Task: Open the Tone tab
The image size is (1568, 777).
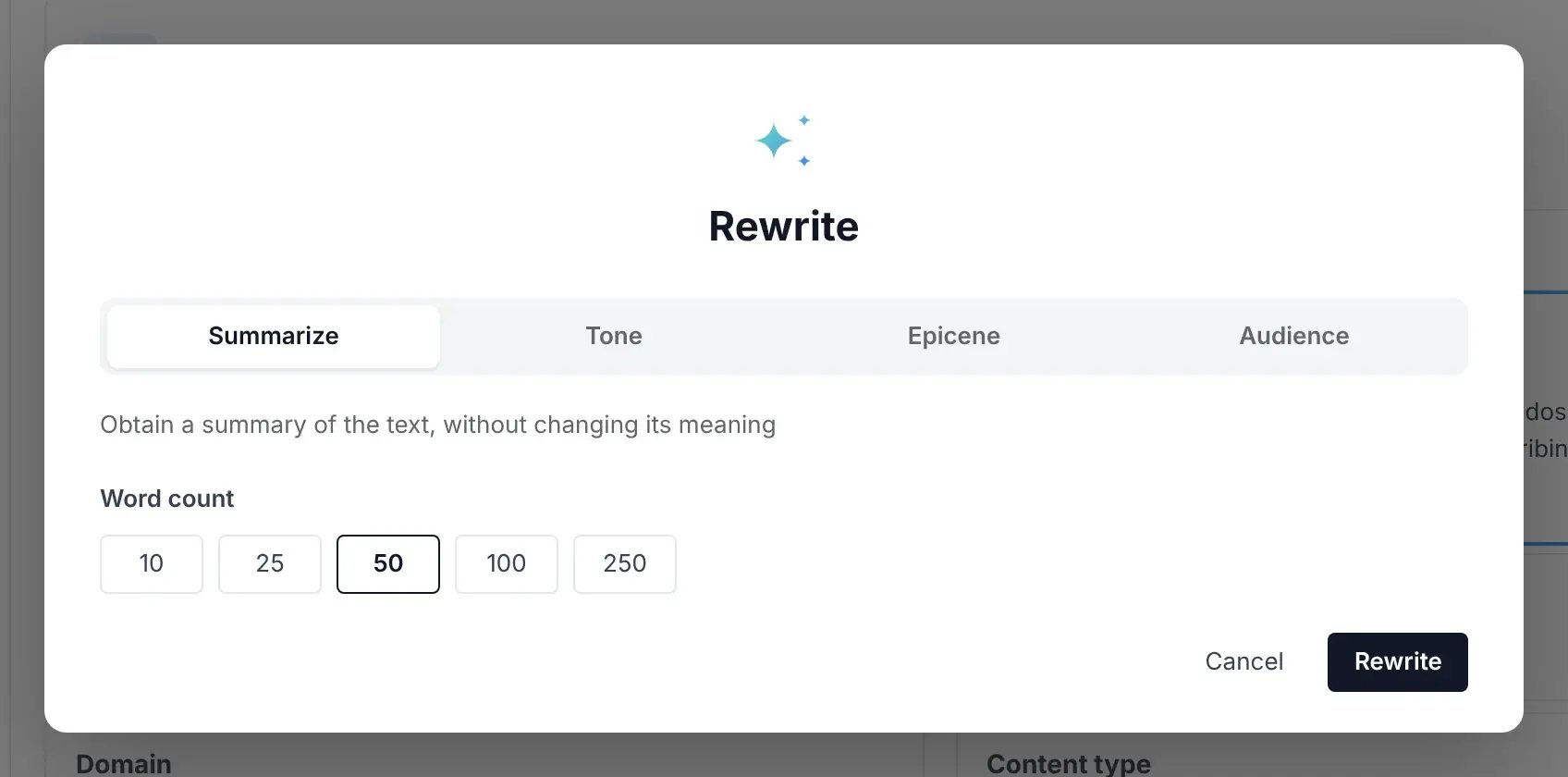Action: coord(614,336)
